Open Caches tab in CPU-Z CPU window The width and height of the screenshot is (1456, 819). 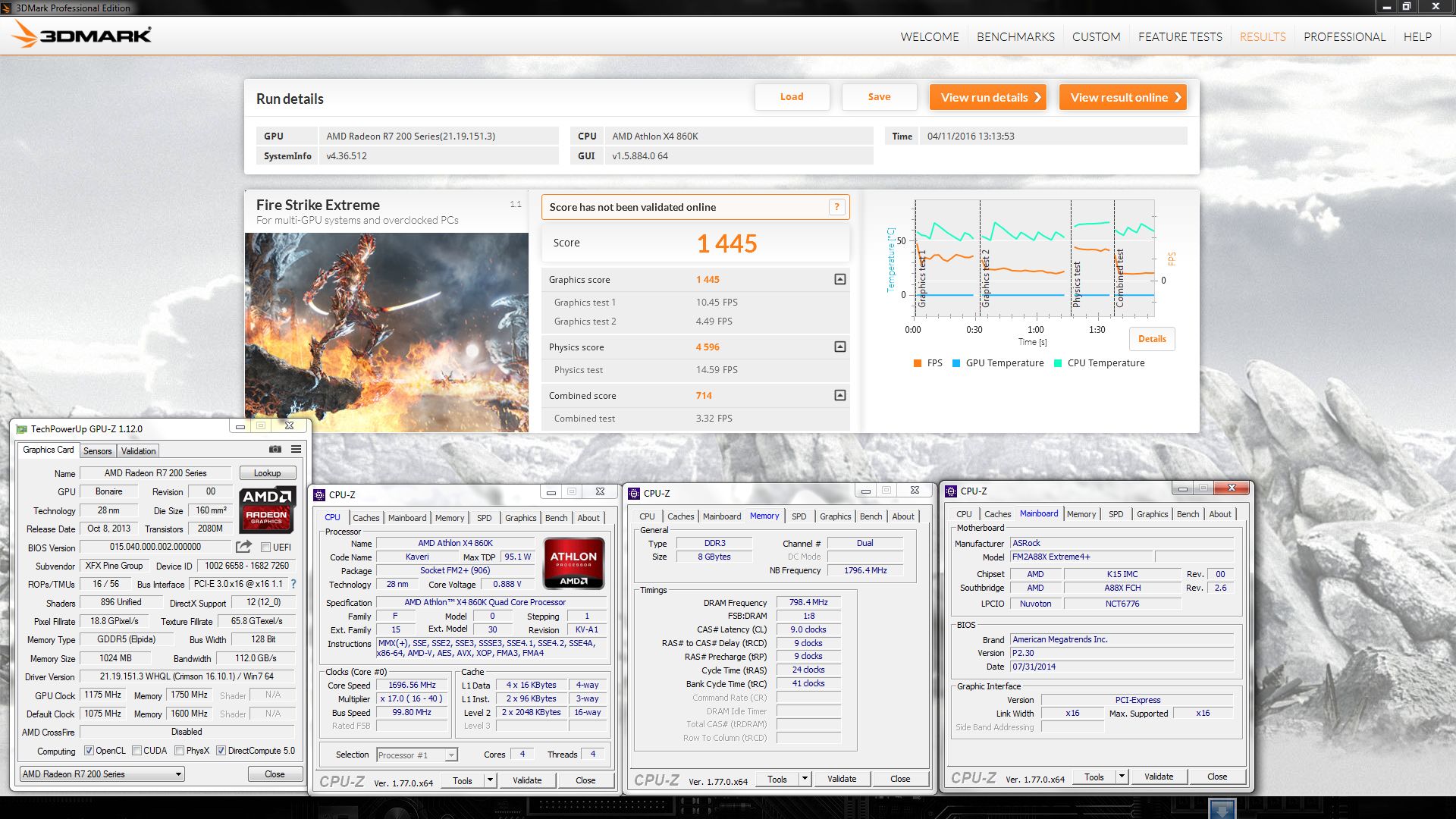click(x=366, y=518)
